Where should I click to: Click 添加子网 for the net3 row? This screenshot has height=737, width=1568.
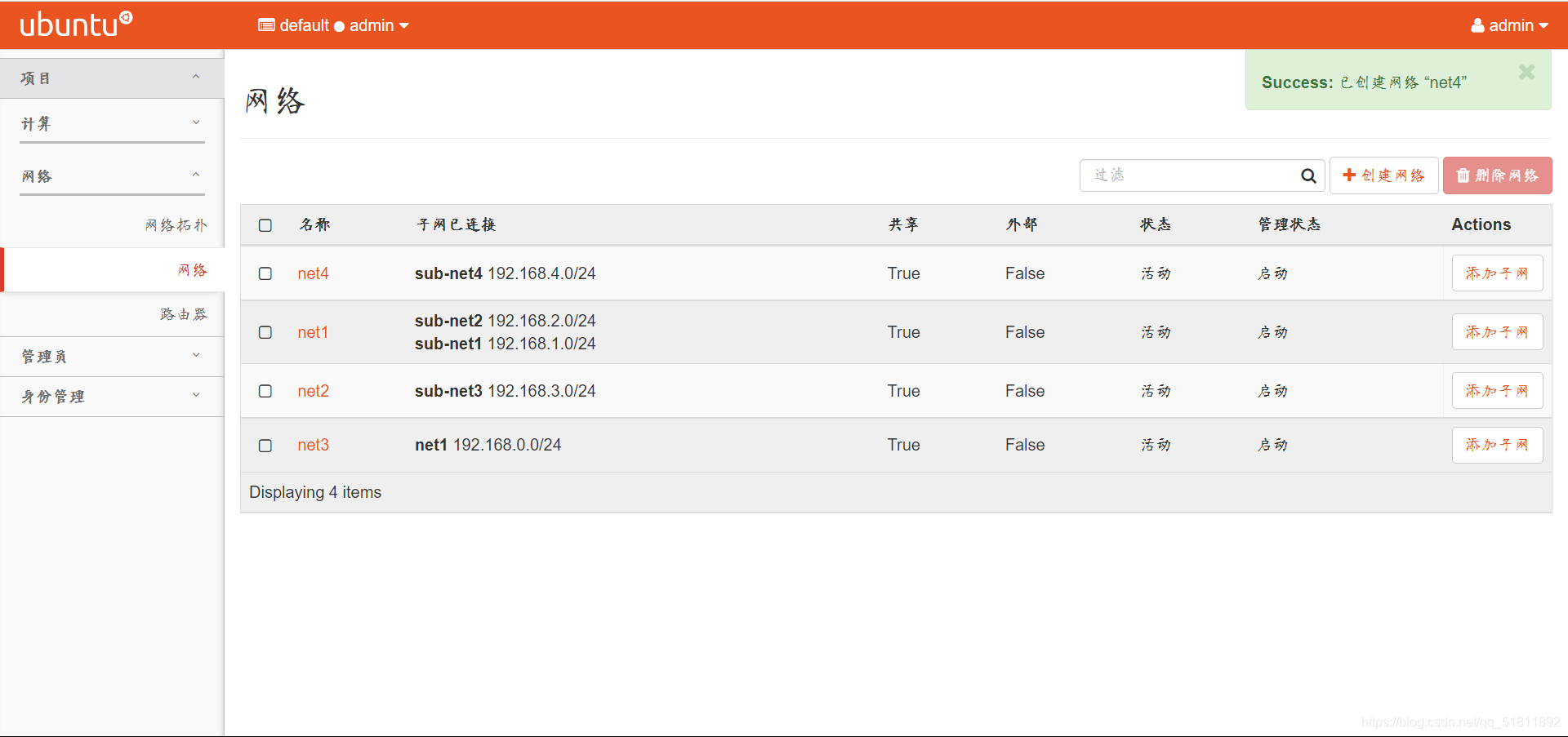[1497, 445]
